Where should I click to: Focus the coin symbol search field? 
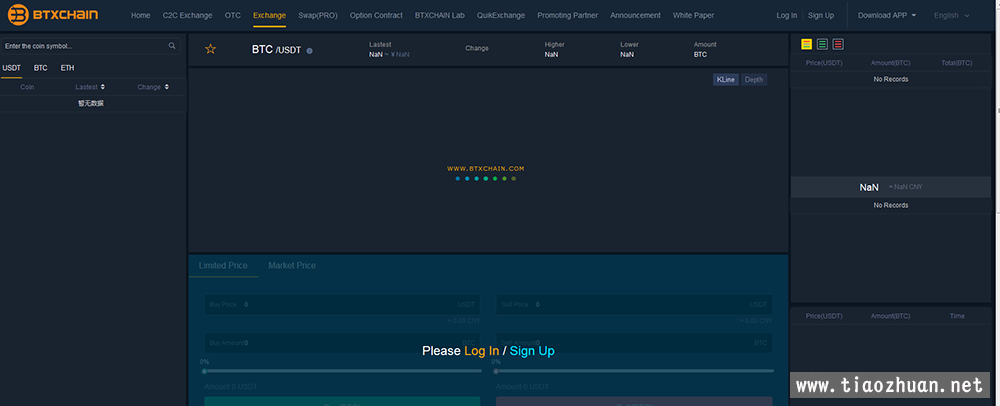click(90, 46)
